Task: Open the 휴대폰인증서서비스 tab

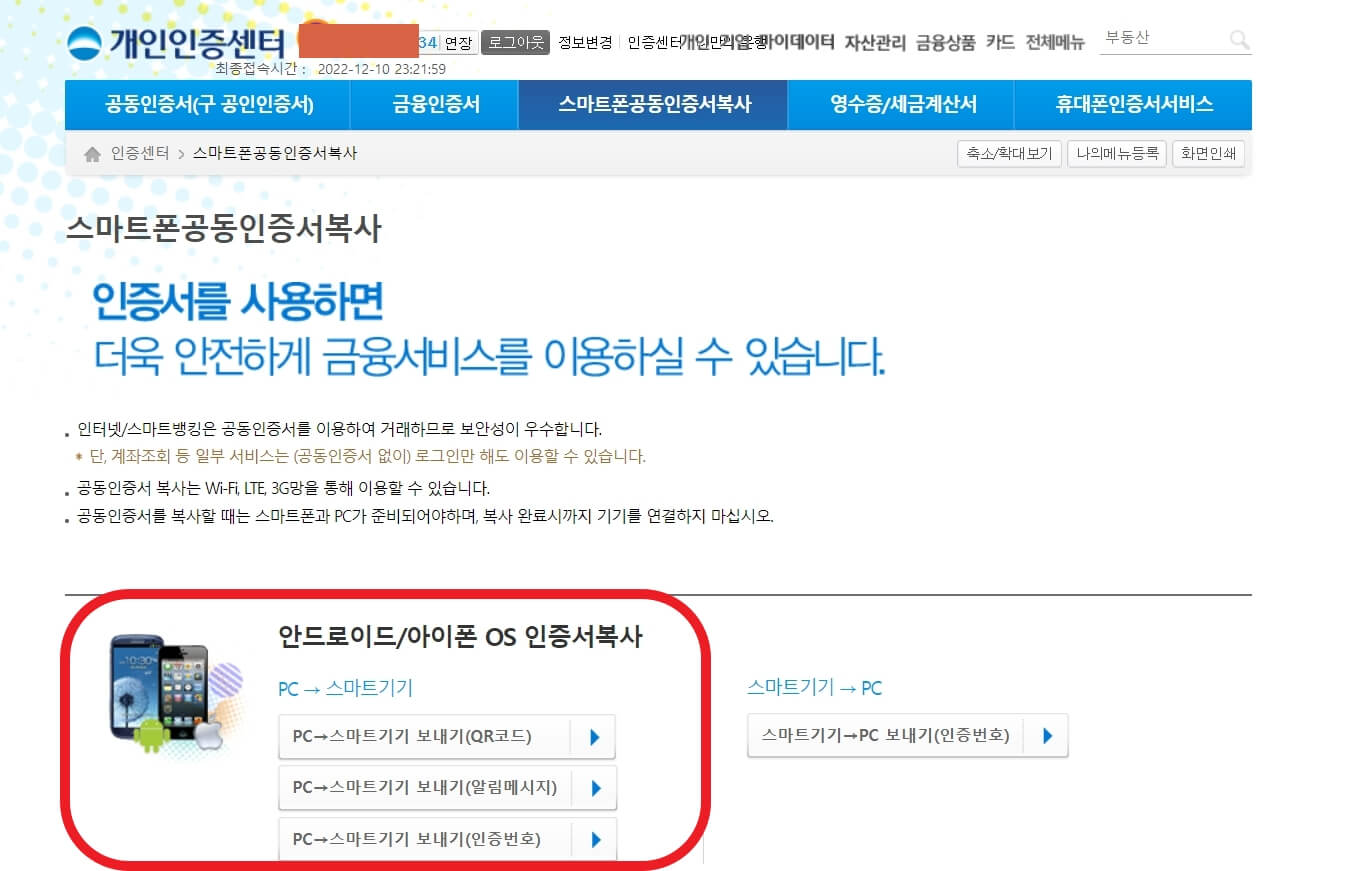Action: pyautogui.click(x=1133, y=104)
